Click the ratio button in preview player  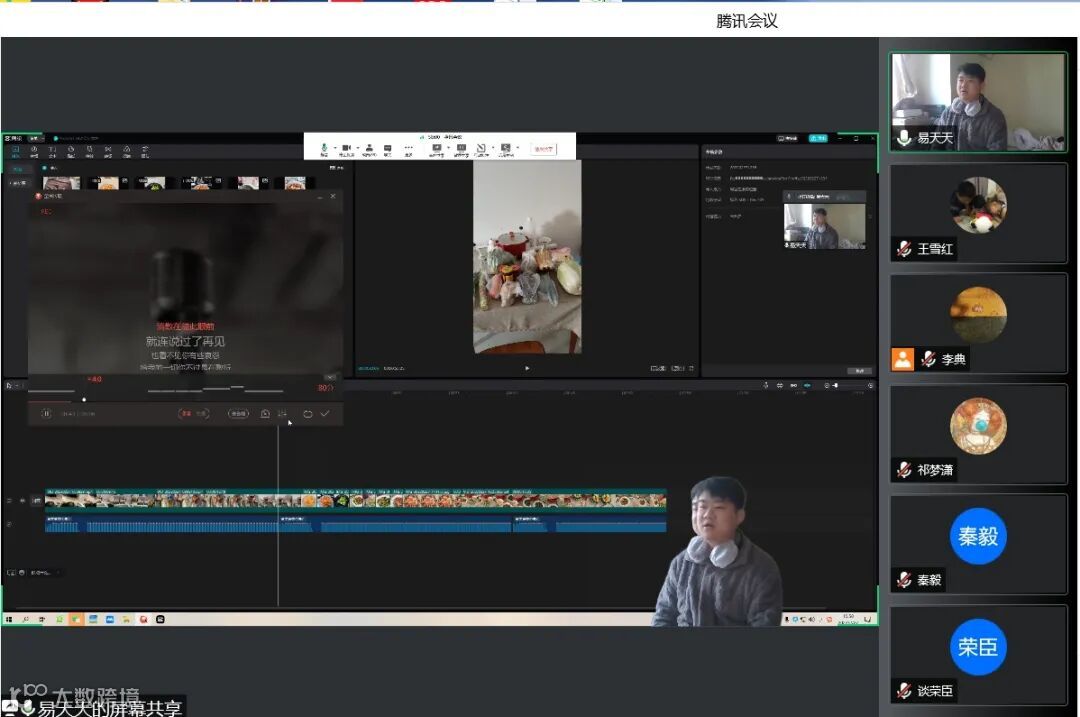pos(677,368)
